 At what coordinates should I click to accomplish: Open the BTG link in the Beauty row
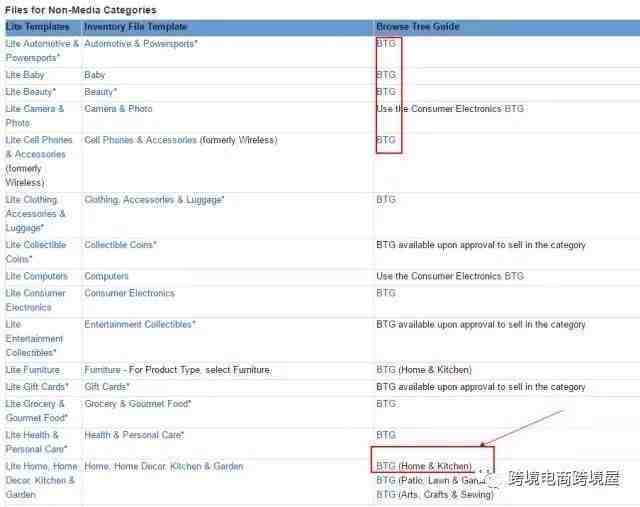[x=386, y=92]
